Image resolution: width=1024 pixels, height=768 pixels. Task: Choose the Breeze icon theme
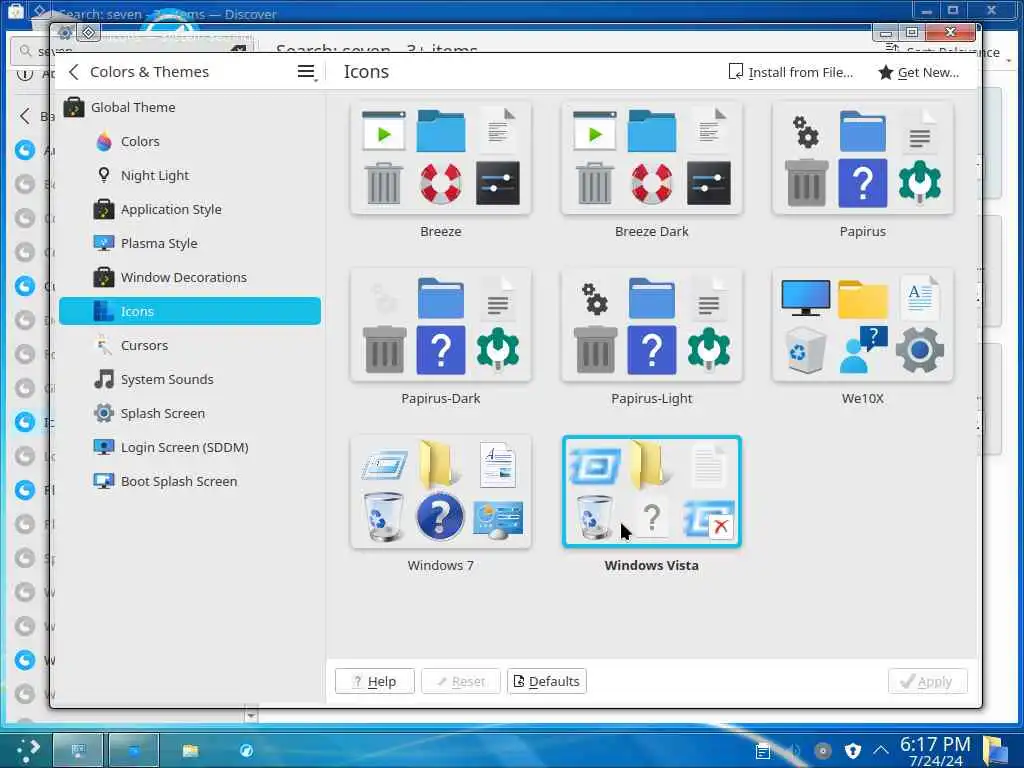(441, 158)
